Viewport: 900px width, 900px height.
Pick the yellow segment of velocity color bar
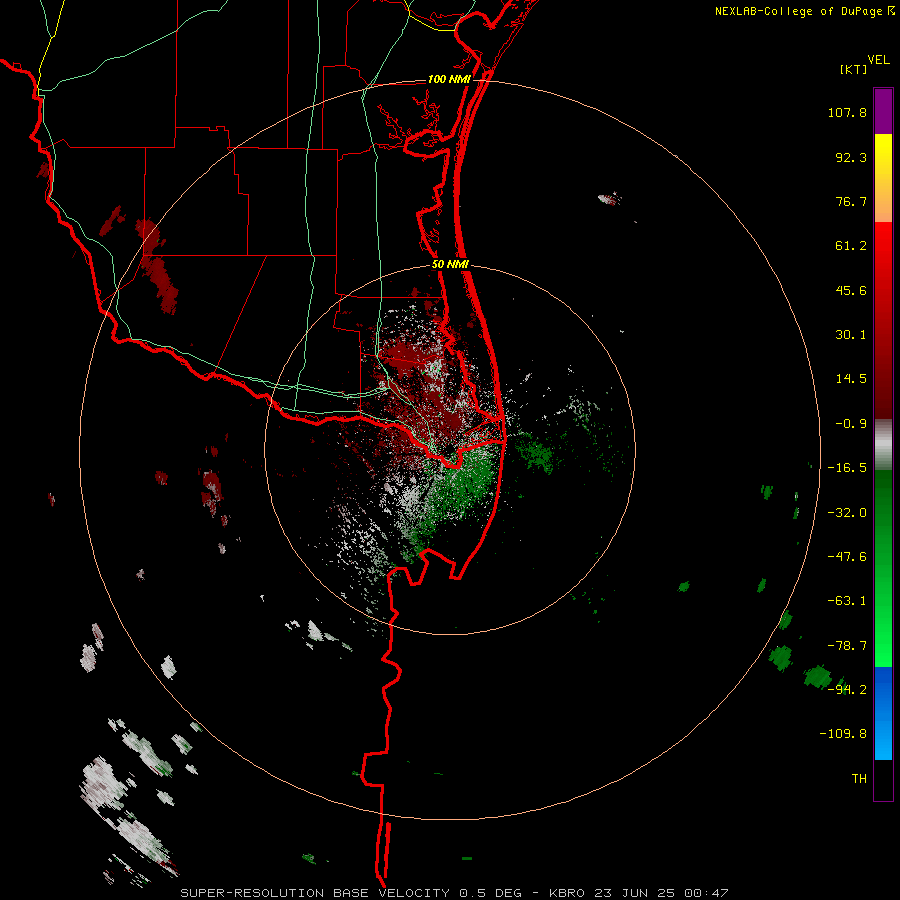click(883, 155)
